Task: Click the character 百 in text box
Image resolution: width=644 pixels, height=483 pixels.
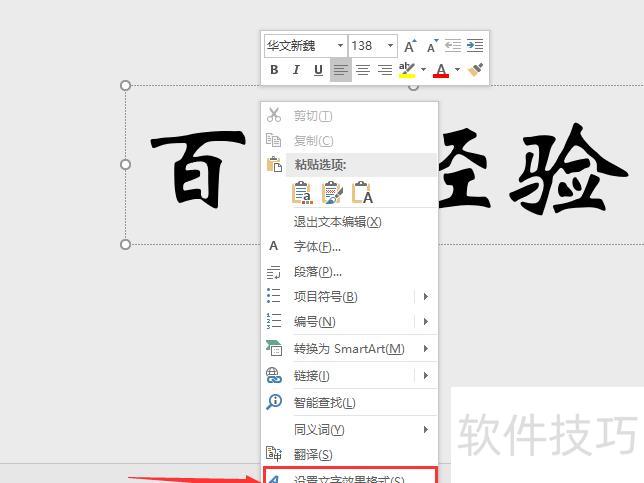Action: [x=198, y=168]
